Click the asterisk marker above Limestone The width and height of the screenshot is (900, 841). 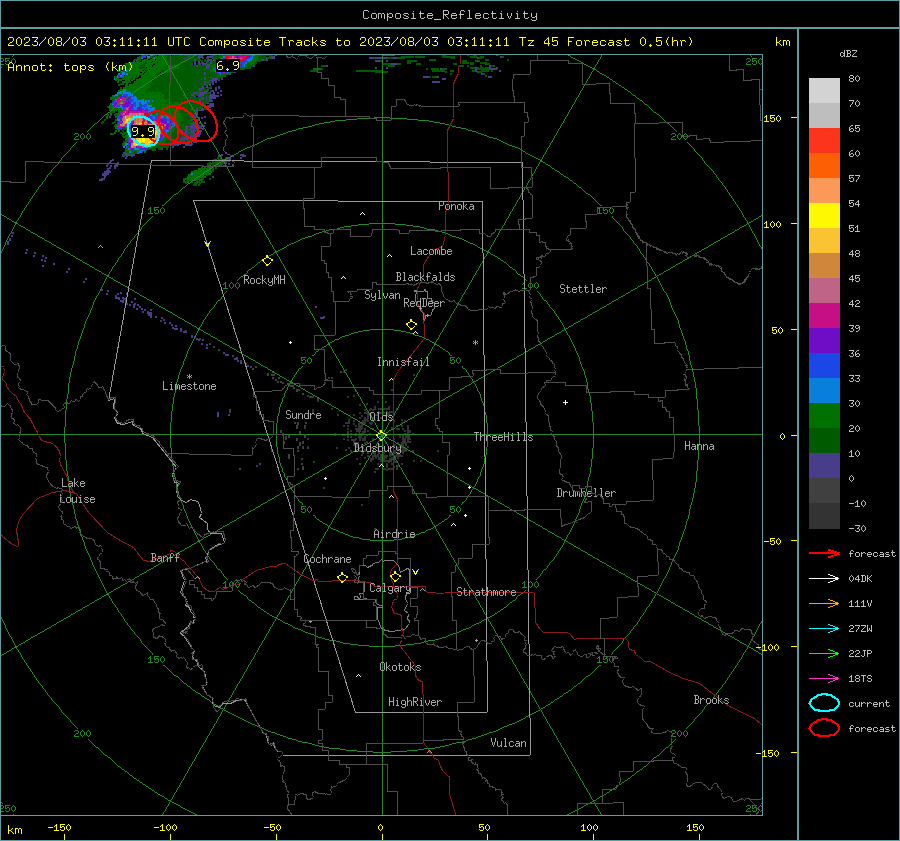pos(189,377)
